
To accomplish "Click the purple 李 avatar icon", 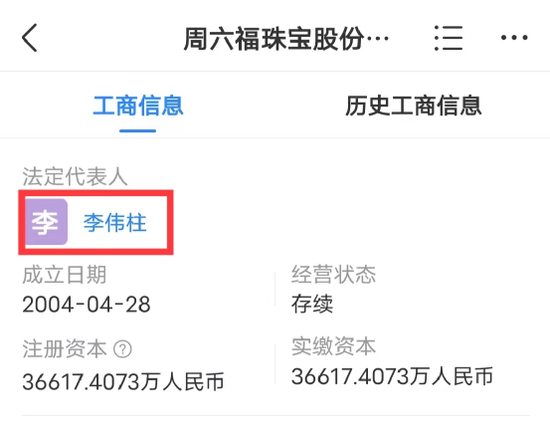I will (46, 222).
